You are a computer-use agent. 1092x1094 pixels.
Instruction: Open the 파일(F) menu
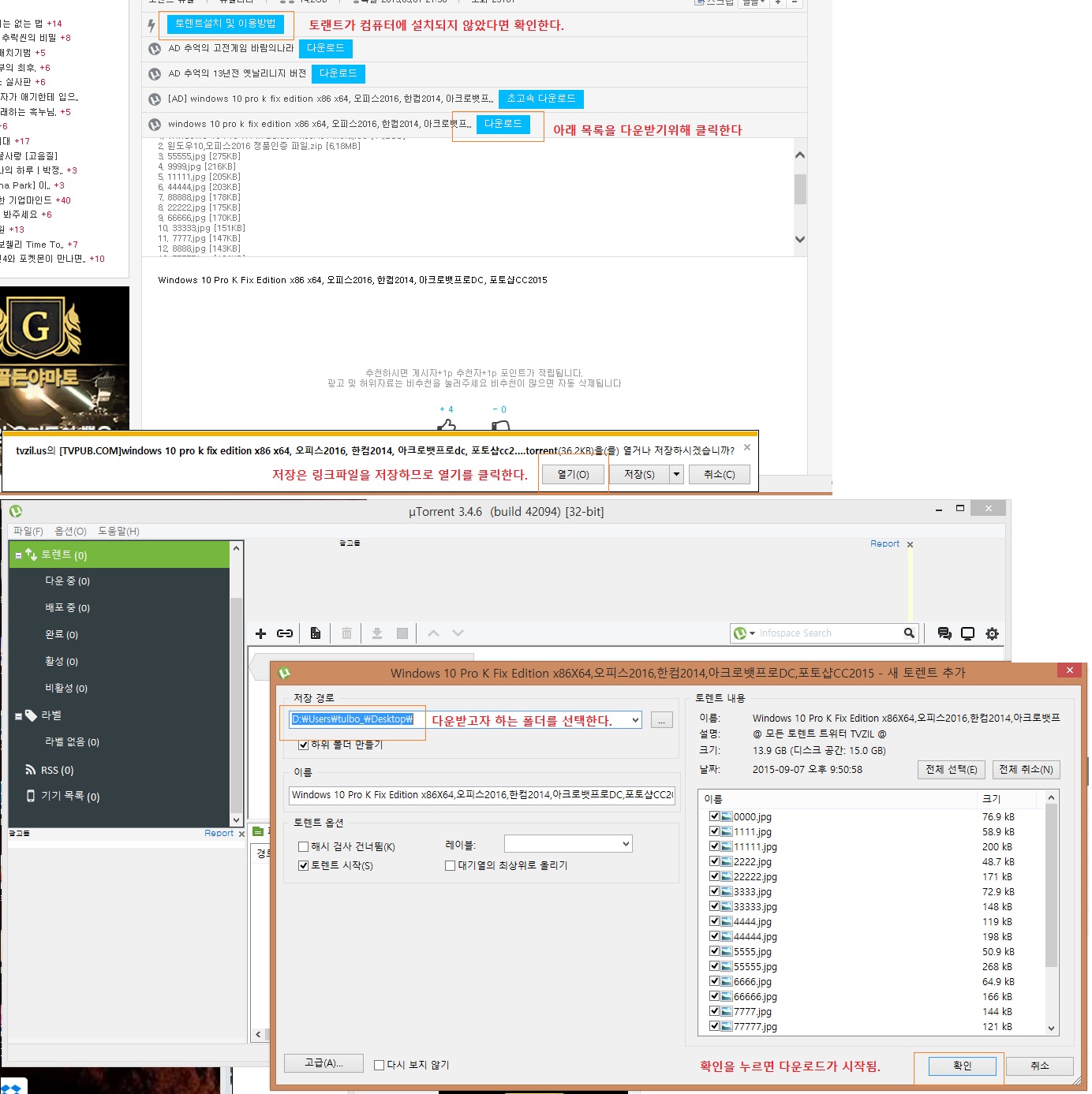(x=28, y=531)
